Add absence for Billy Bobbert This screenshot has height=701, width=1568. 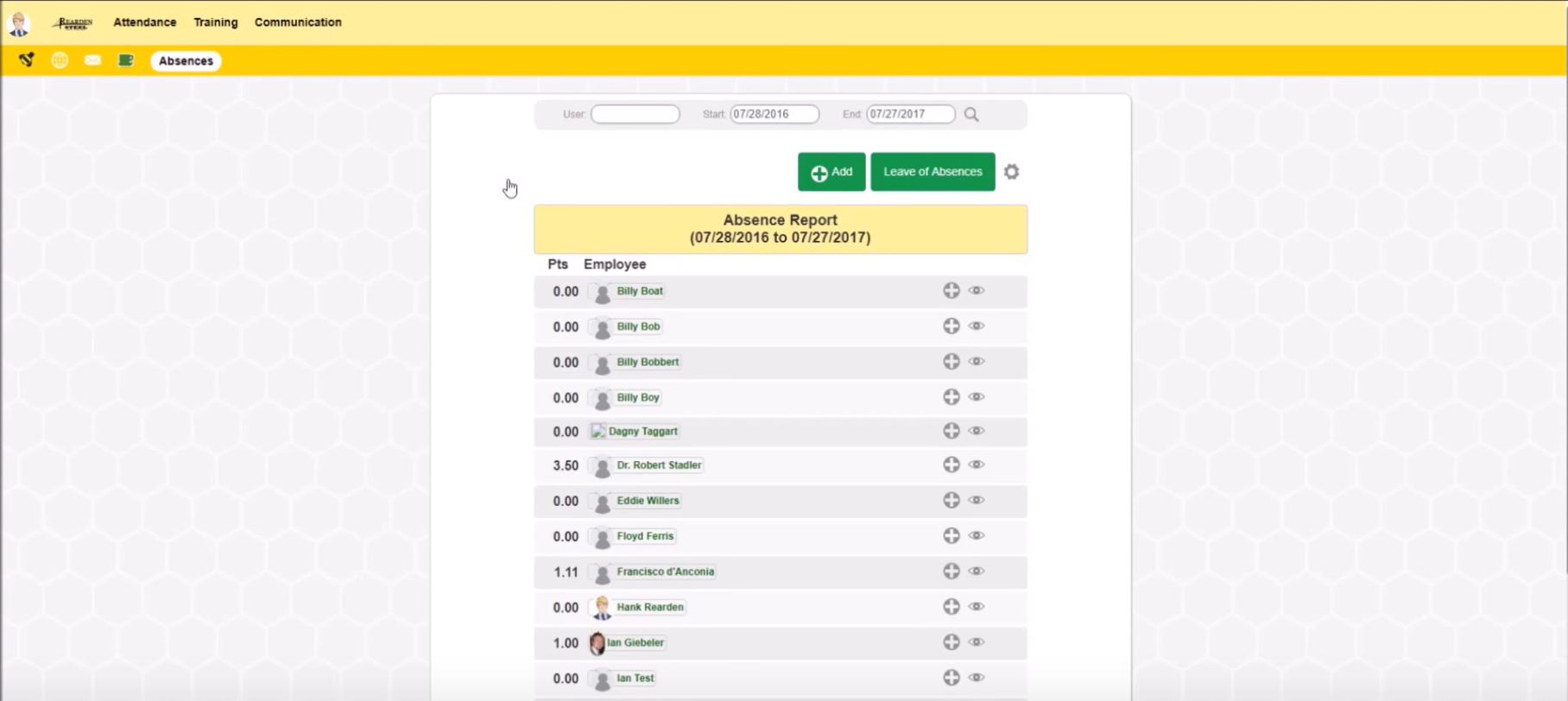tap(952, 362)
